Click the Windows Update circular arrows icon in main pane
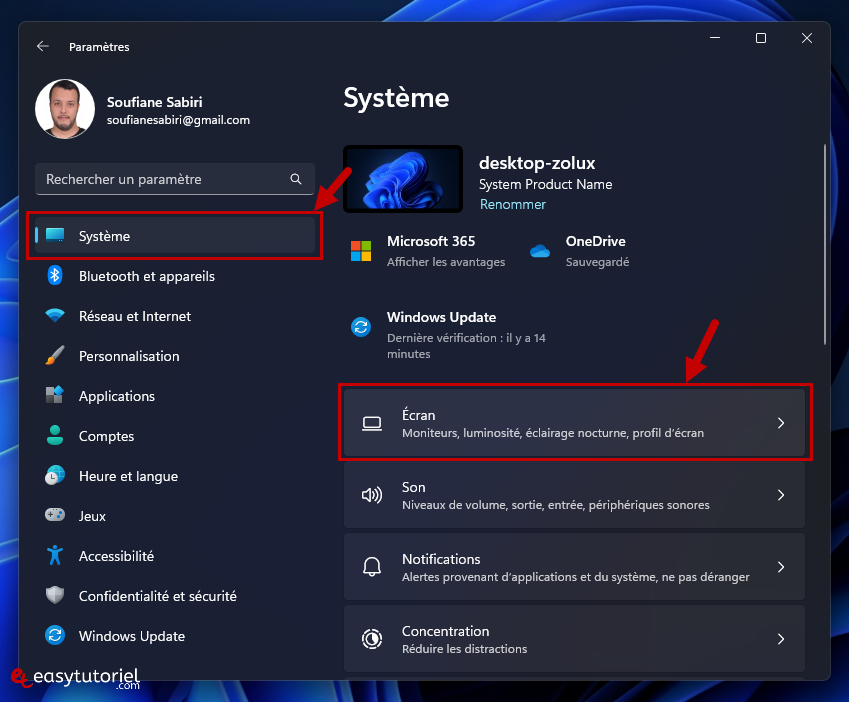 tap(361, 327)
